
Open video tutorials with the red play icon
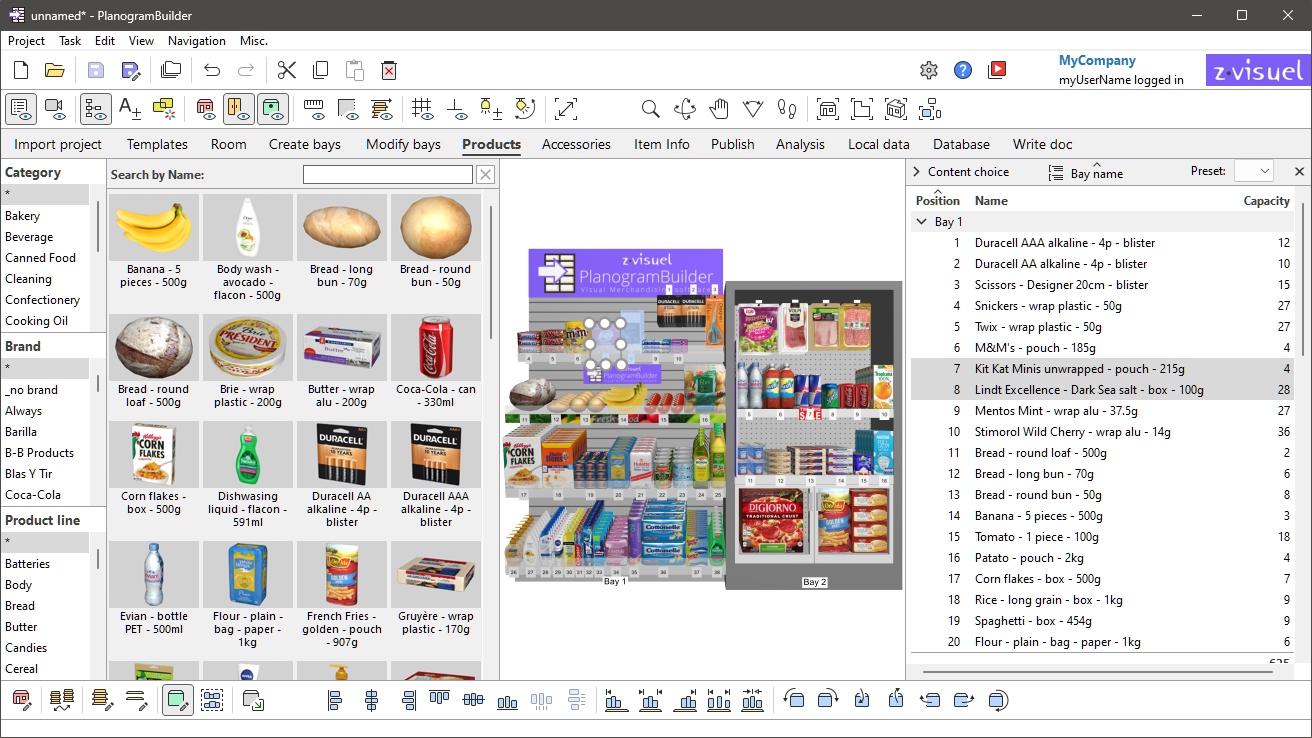997,70
